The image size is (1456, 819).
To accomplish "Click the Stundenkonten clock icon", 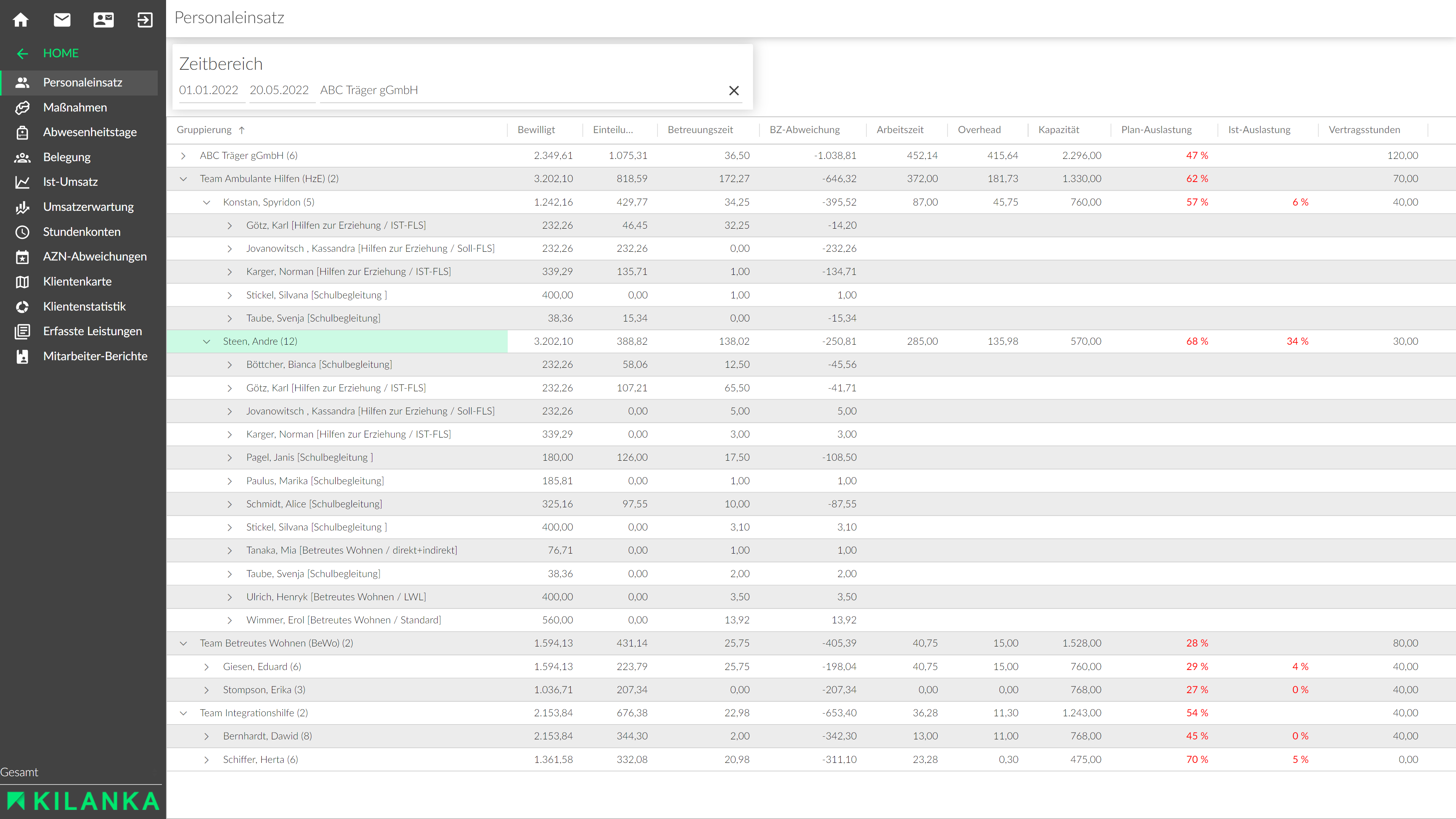I will point(23,232).
